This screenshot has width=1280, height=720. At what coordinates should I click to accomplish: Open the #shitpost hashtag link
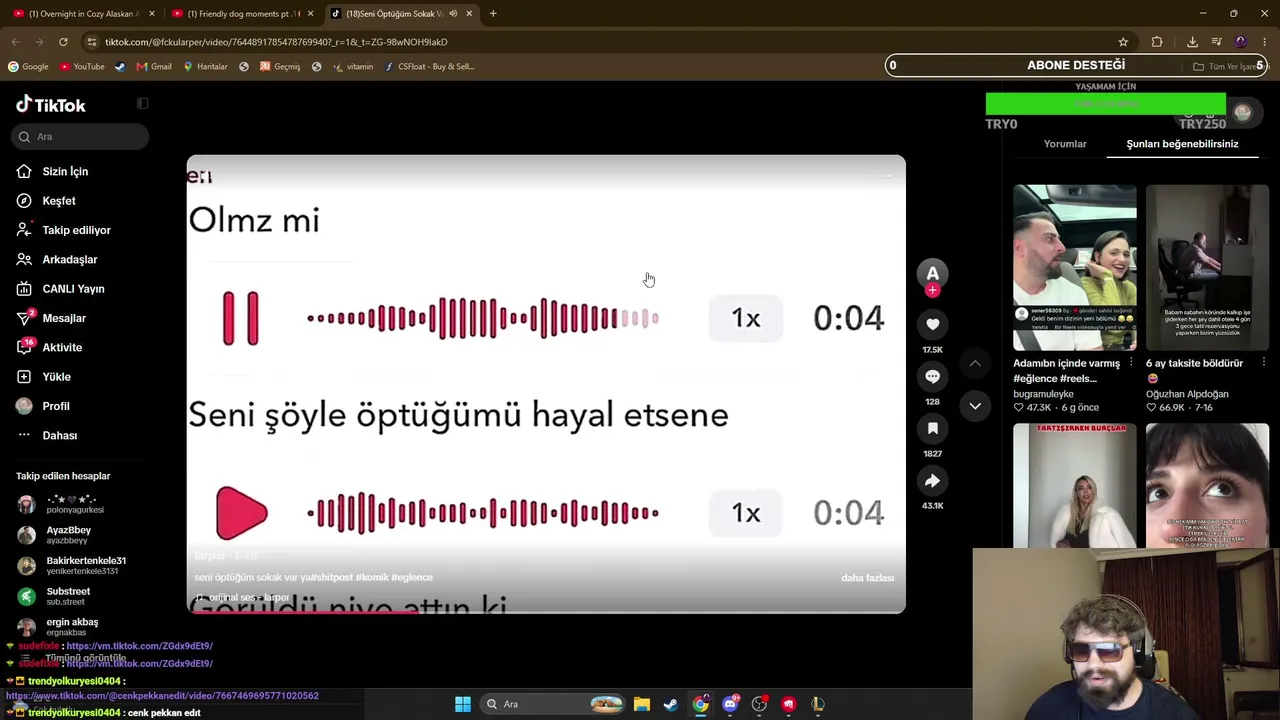(x=333, y=578)
